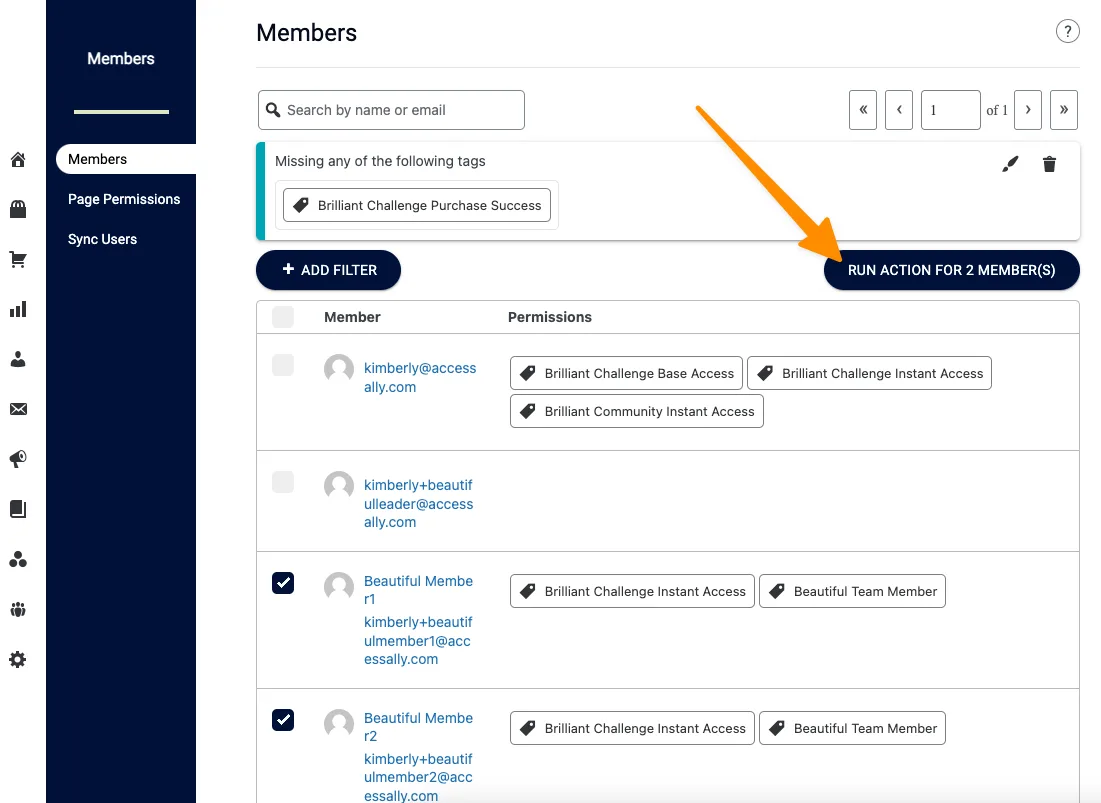
Task: Open the home icon in left sidebar
Action: (x=18, y=160)
